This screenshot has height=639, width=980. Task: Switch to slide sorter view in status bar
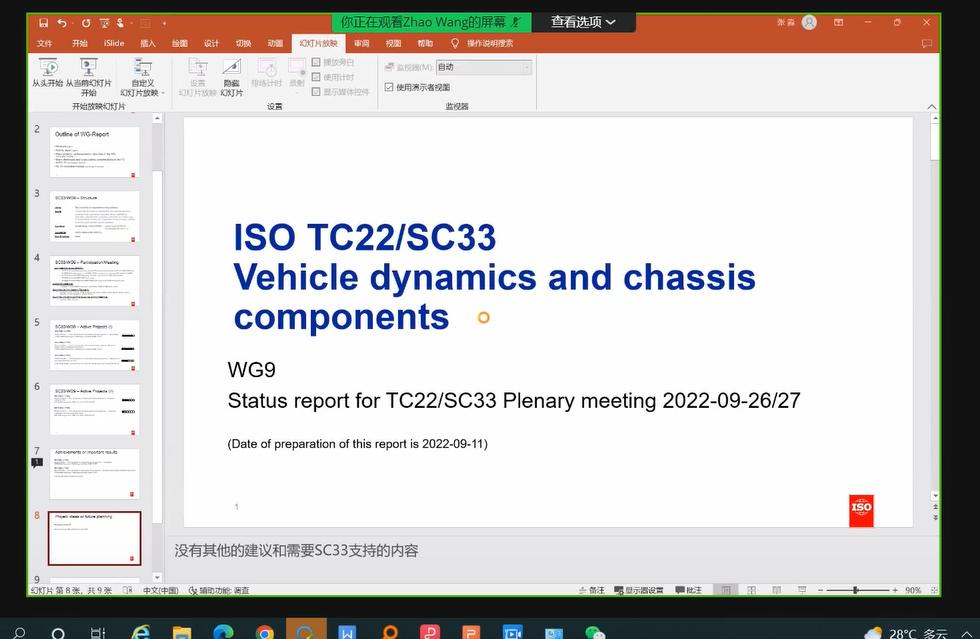pyautogui.click(x=750, y=590)
